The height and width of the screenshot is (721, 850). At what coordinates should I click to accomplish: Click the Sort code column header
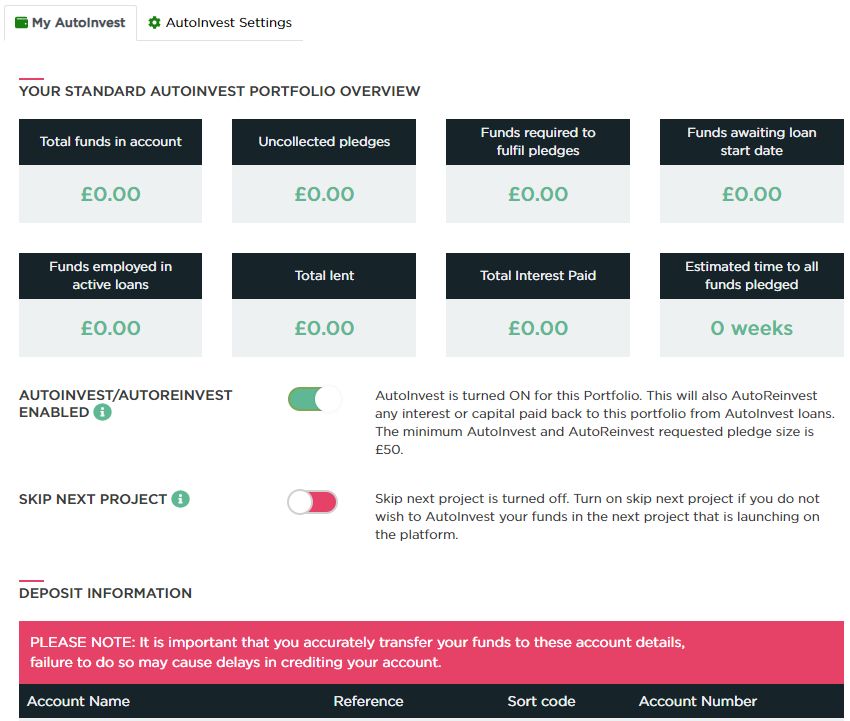pos(541,701)
